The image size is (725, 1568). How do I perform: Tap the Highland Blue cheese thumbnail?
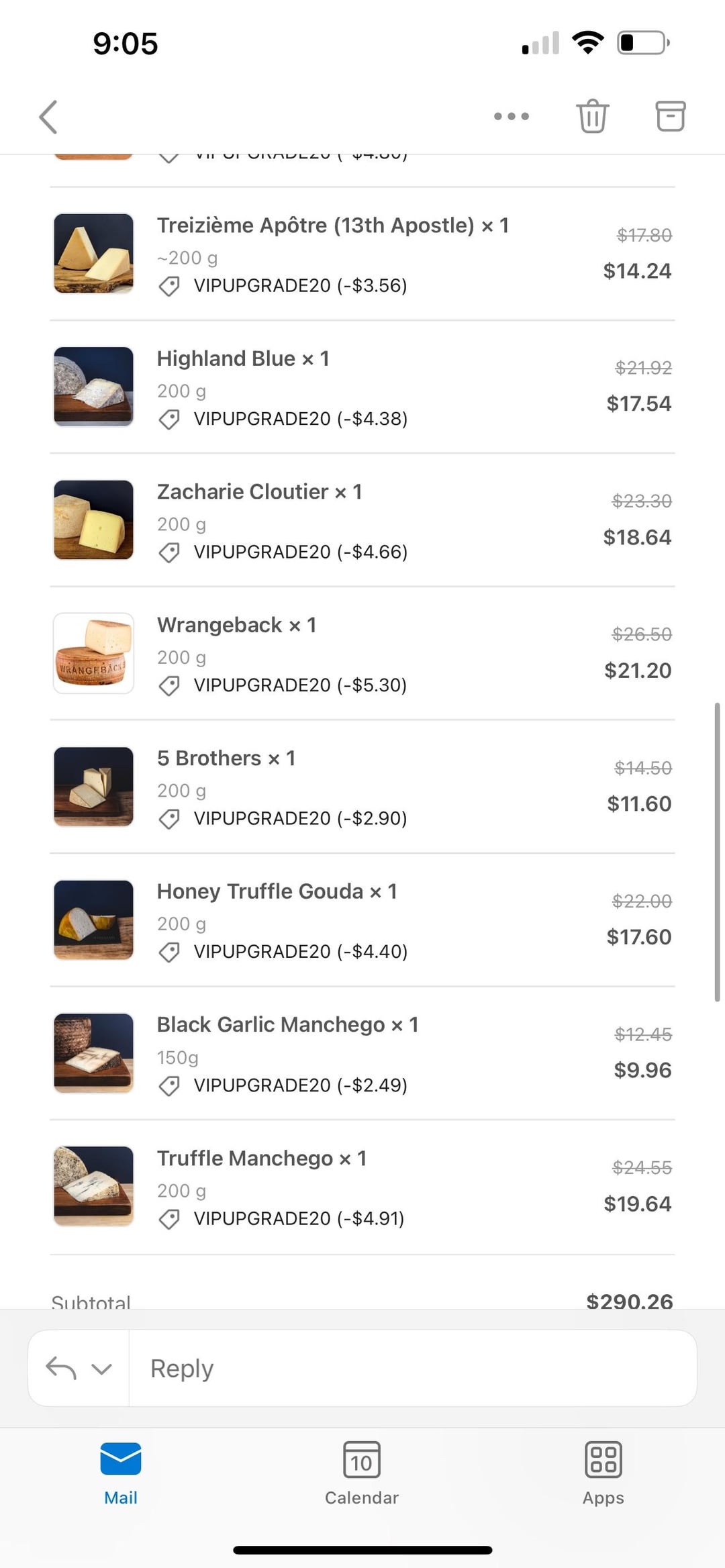pyautogui.click(x=93, y=387)
